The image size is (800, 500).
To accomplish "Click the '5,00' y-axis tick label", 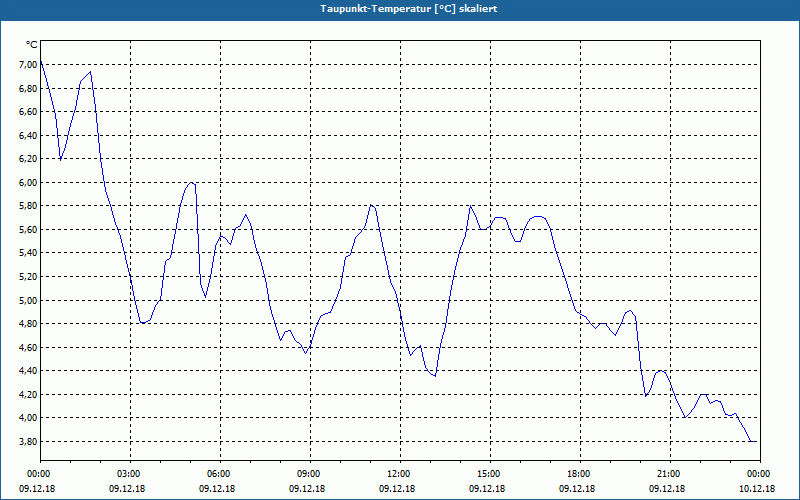I will [x=28, y=301].
